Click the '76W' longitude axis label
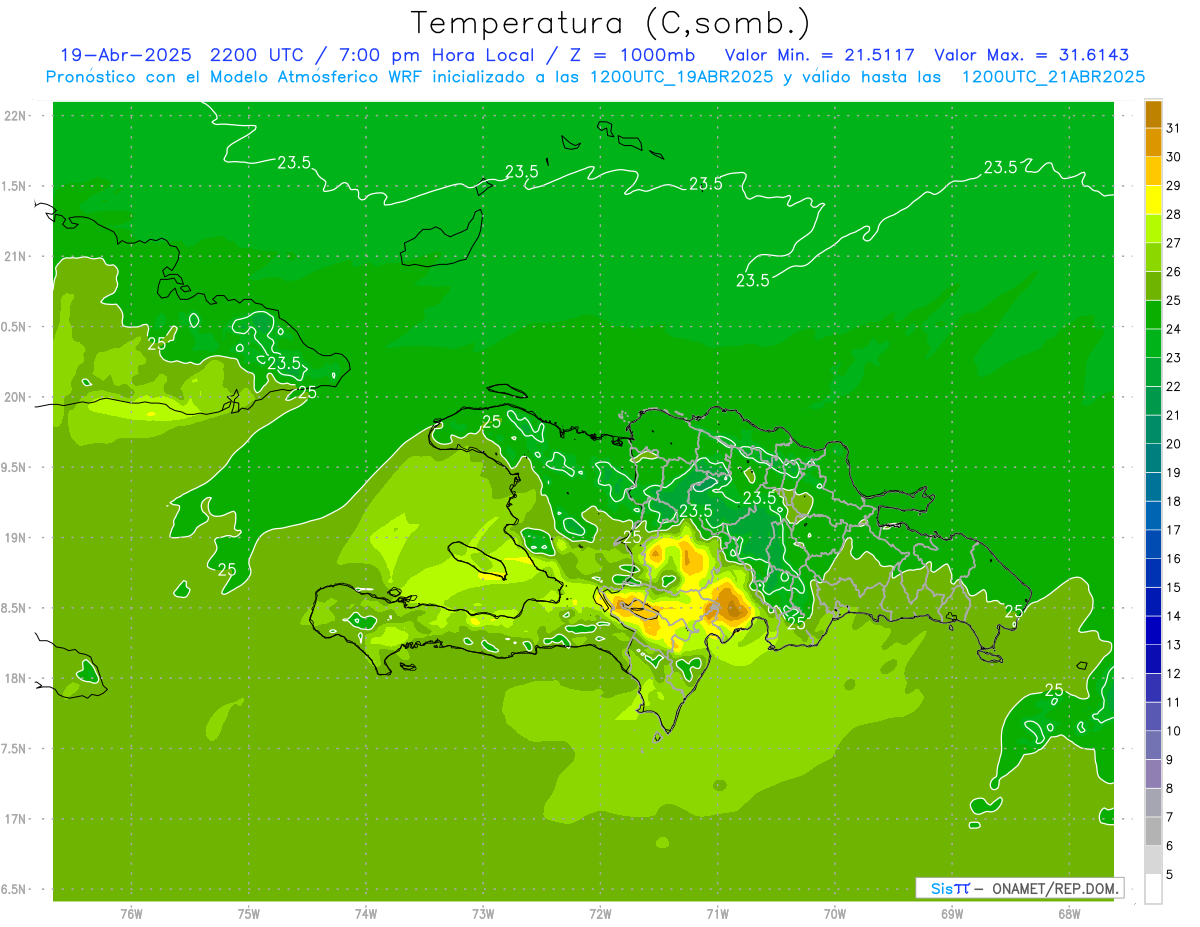 point(131,913)
